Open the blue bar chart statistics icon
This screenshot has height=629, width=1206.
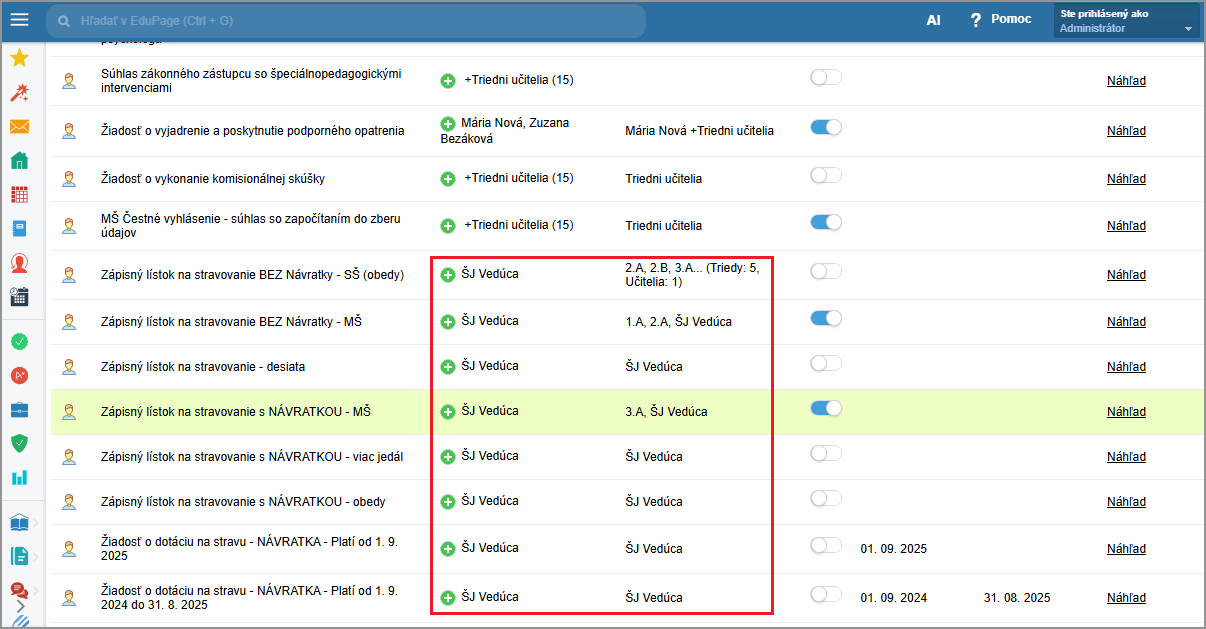pyautogui.click(x=19, y=477)
